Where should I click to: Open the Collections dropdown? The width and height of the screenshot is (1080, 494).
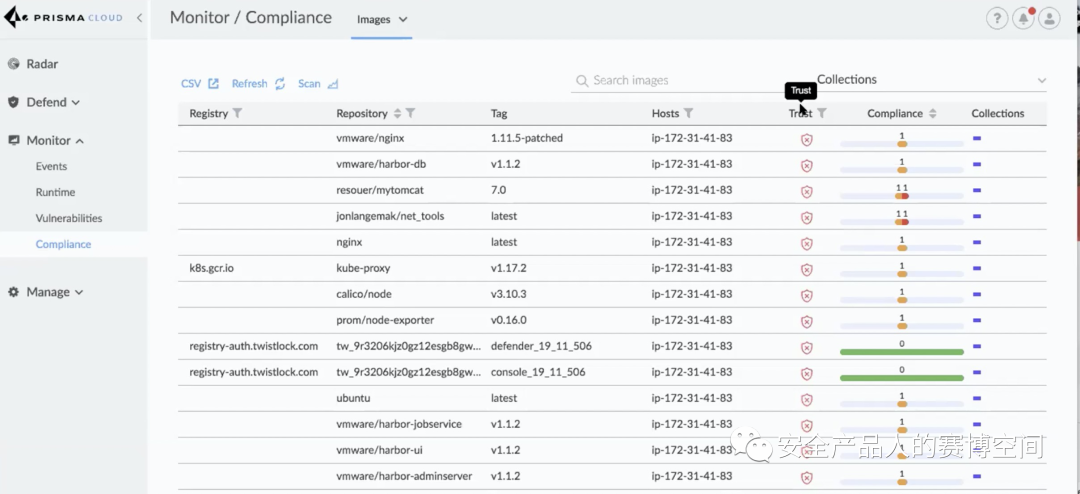pyautogui.click(x=930, y=80)
